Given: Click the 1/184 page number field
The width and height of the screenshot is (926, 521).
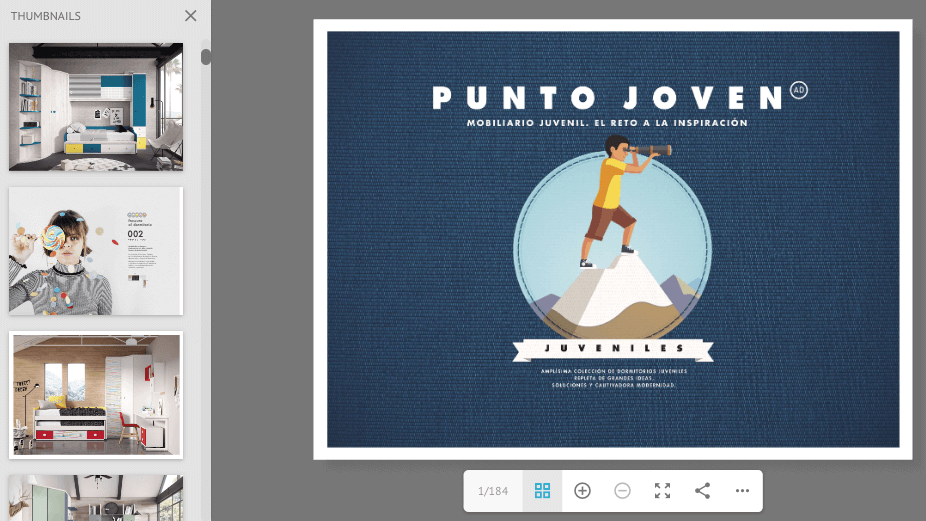Looking at the screenshot, I should [493, 491].
